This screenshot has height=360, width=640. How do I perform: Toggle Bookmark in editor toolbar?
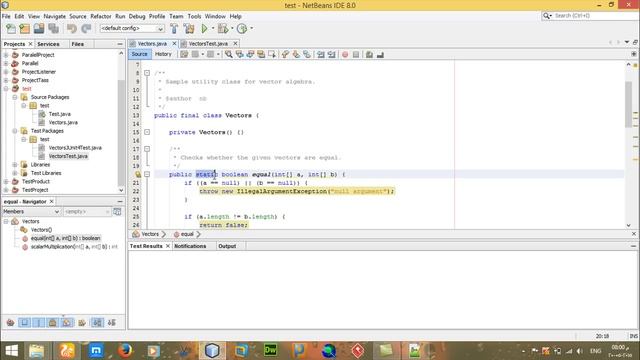point(307,54)
